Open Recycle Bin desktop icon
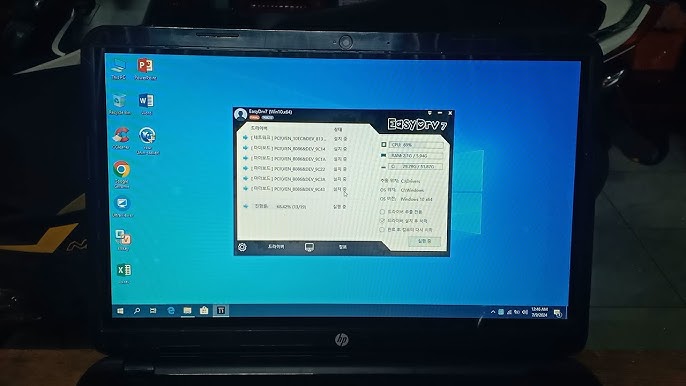 pos(119,104)
